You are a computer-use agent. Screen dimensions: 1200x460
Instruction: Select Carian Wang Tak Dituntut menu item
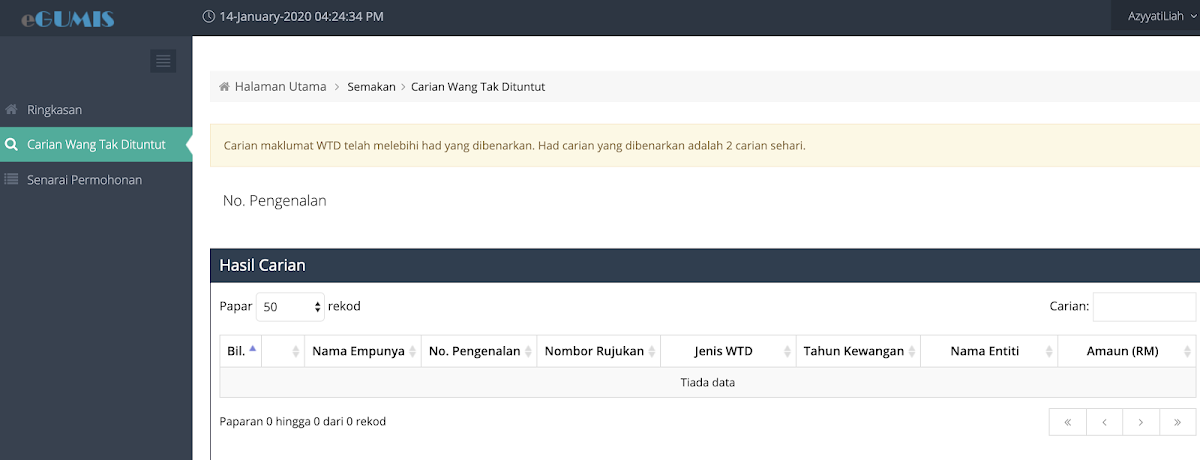96,144
